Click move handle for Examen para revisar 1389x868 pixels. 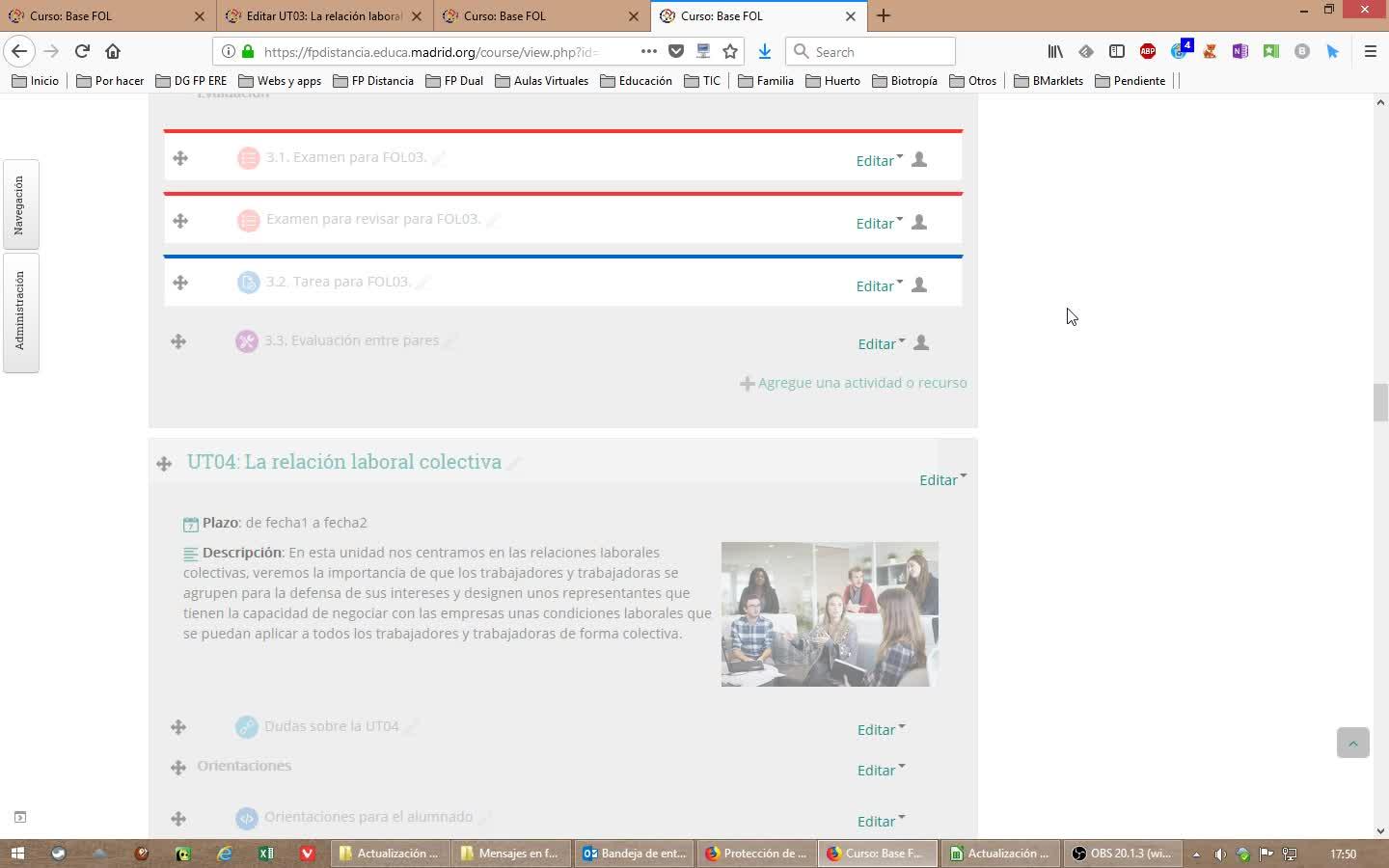(180, 221)
